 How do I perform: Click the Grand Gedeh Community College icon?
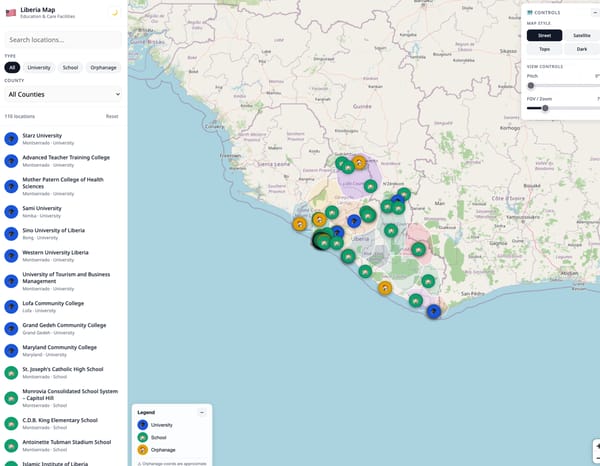tap(11, 329)
